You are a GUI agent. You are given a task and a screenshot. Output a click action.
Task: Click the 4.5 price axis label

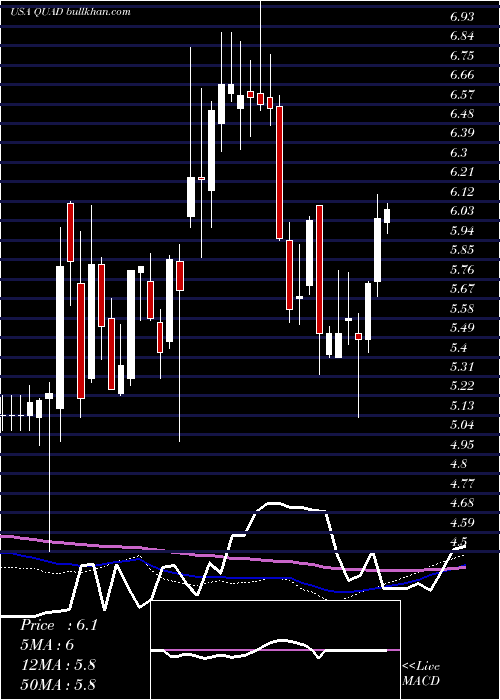click(459, 541)
